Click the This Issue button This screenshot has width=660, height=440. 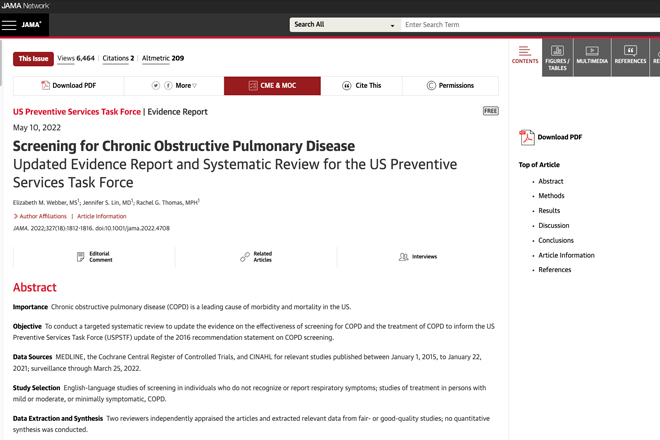tap(33, 59)
